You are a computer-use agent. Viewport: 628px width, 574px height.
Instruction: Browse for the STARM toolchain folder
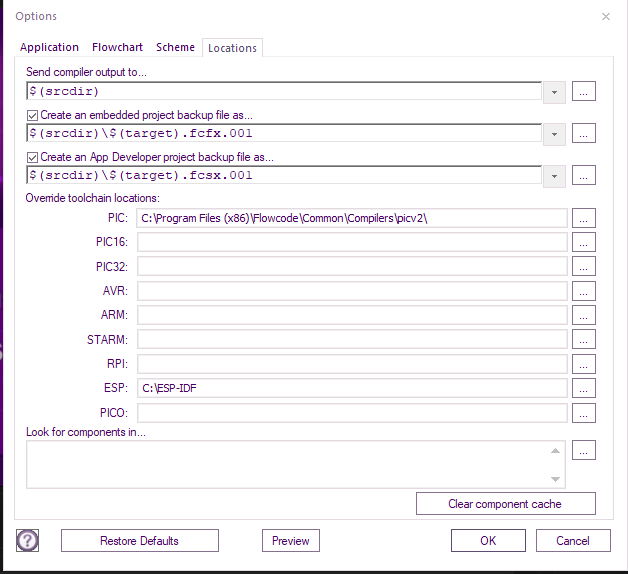585,340
